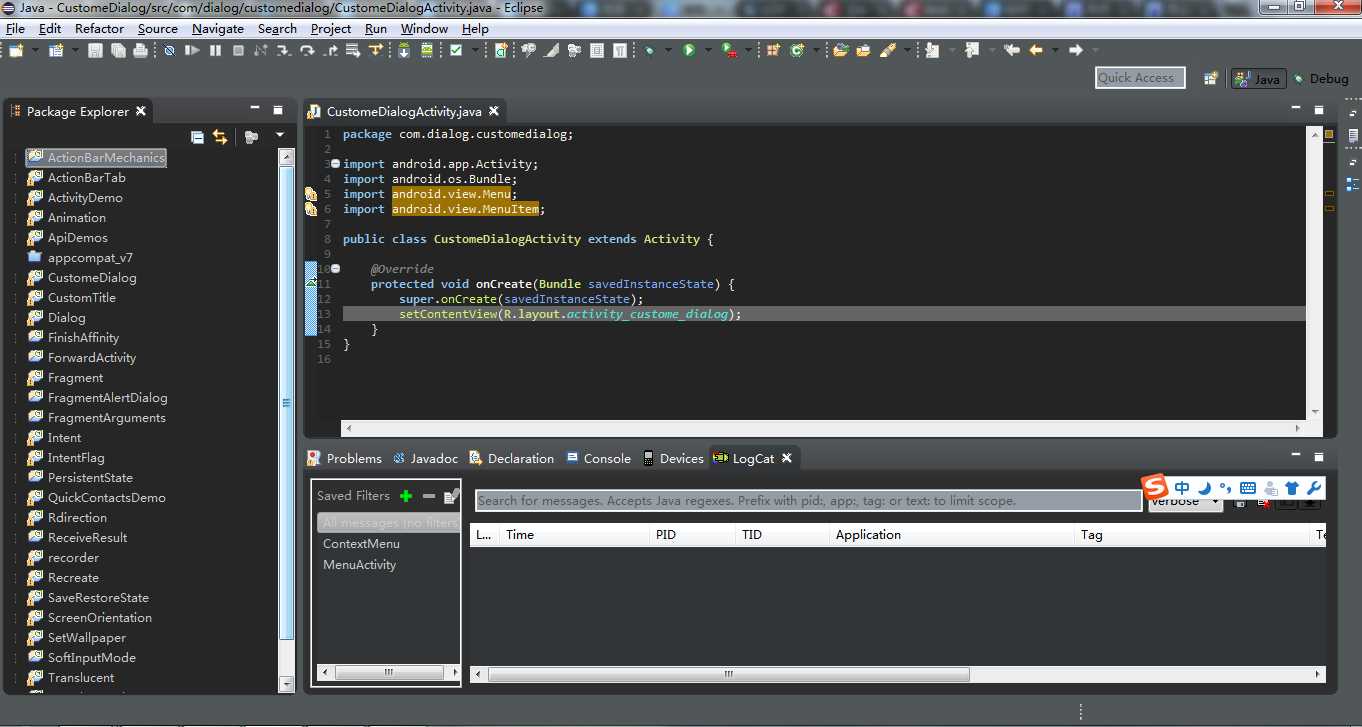Click Collapse All in Package Explorer
Image resolution: width=1362 pixels, height=727 pixels.
pos(197,136)
